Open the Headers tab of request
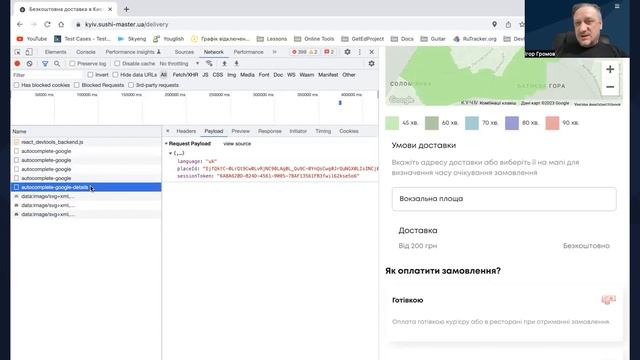640x360 pixels. coord(186,131)
